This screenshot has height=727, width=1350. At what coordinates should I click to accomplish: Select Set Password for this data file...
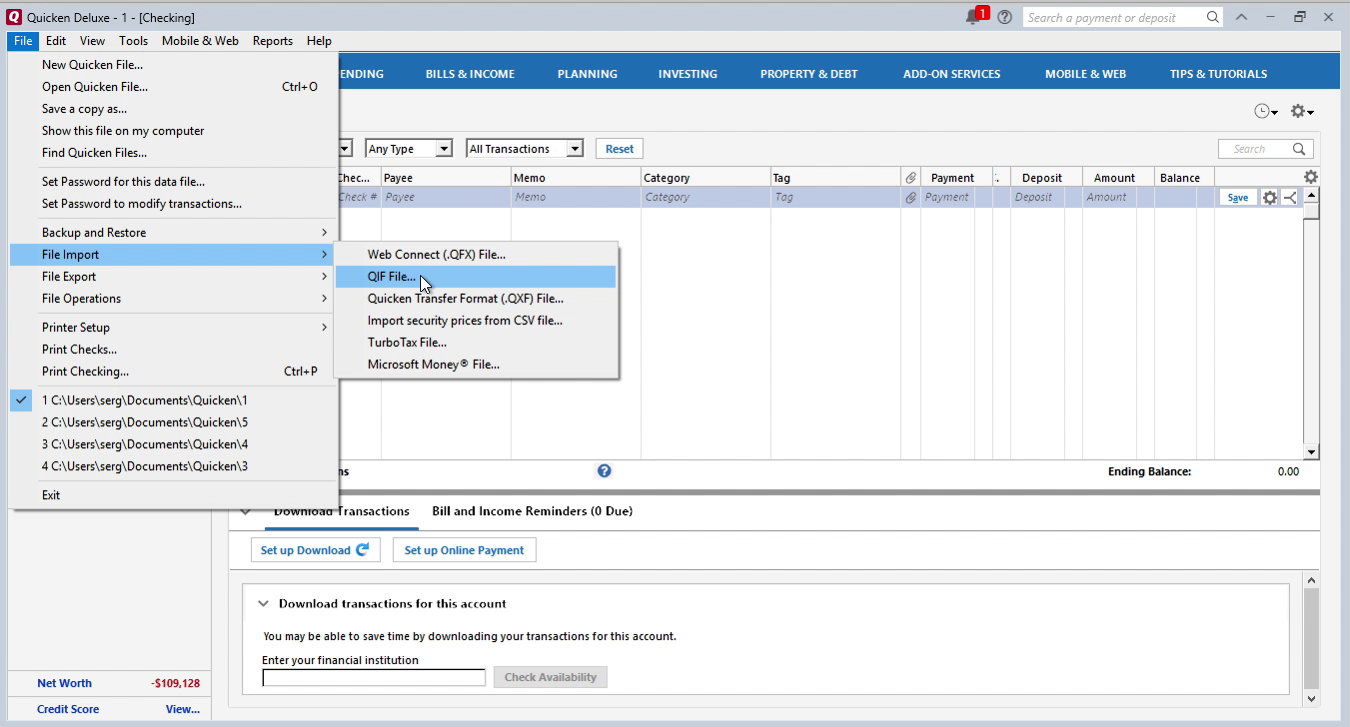click(x=171, y=182)
